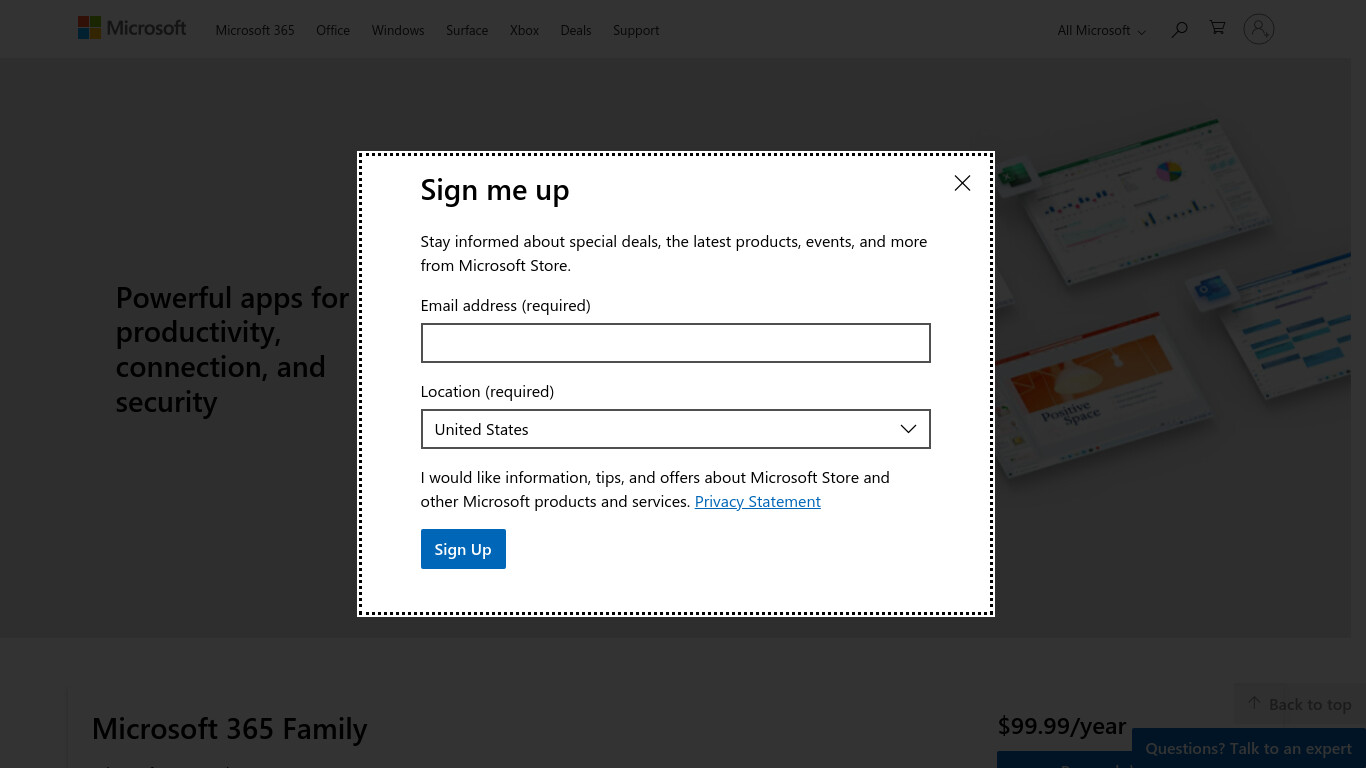
Task: Expand the All Microsoft menu
Action: 1101,31
